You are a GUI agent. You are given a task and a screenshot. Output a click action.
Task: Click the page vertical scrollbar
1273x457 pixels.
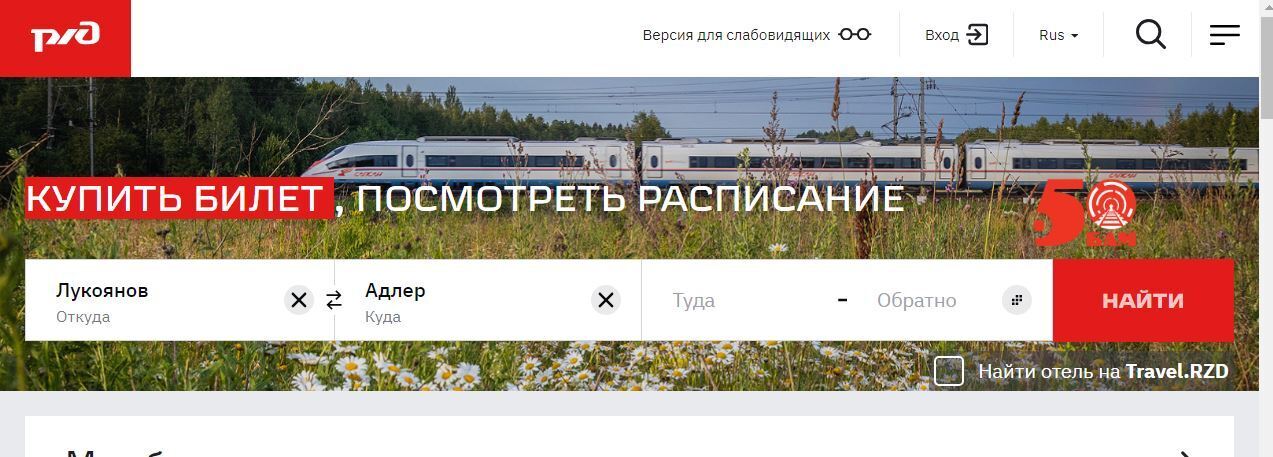[1266, 228]
